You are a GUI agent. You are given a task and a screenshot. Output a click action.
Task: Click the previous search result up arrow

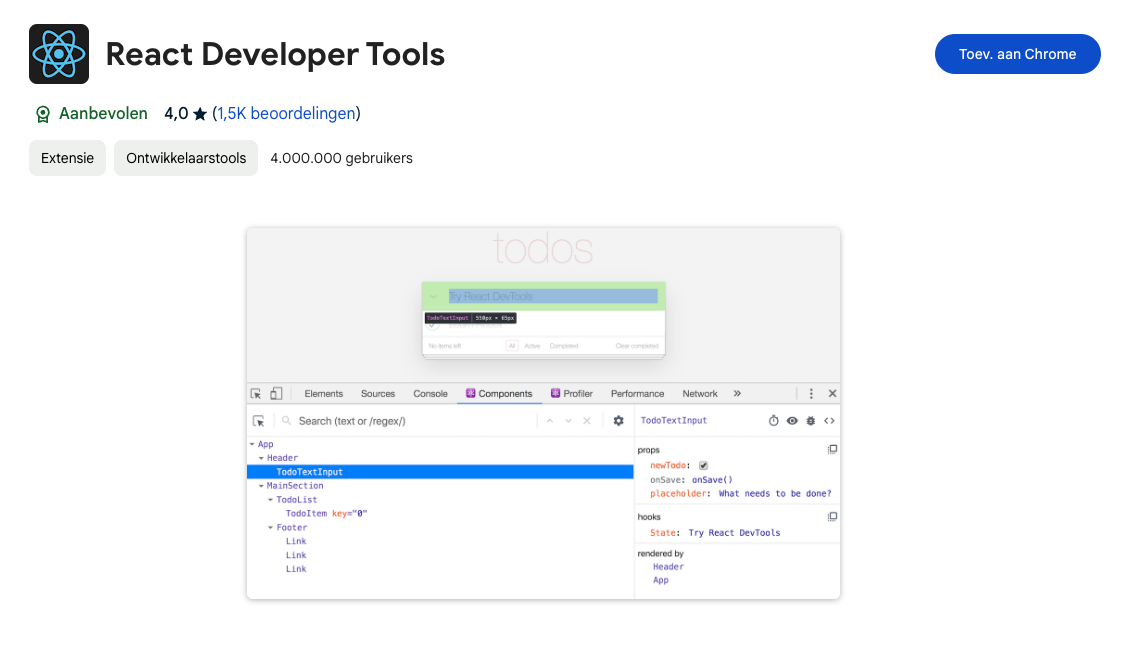(x=550, y=421)
